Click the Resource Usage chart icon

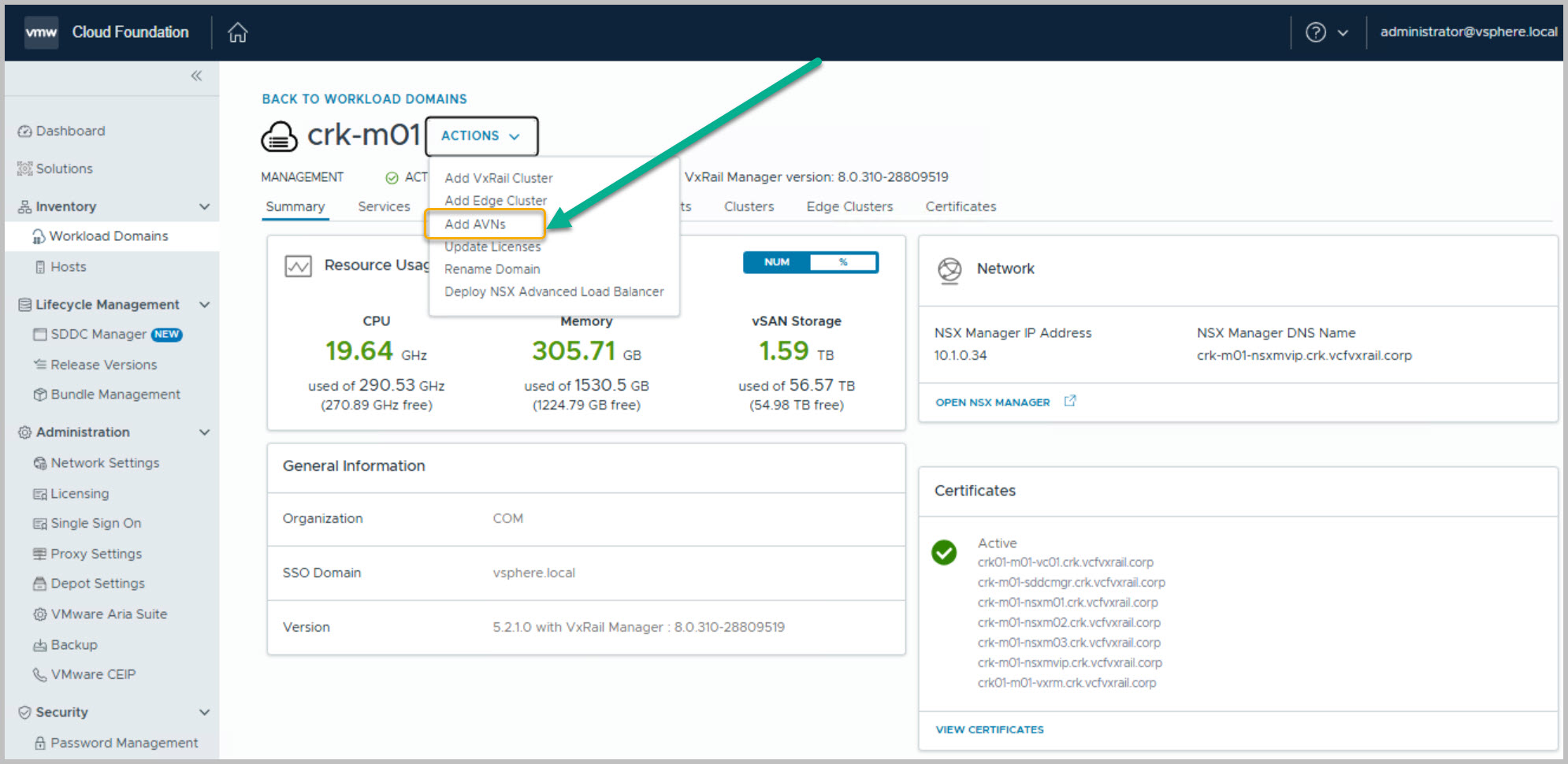coord(298,266)
